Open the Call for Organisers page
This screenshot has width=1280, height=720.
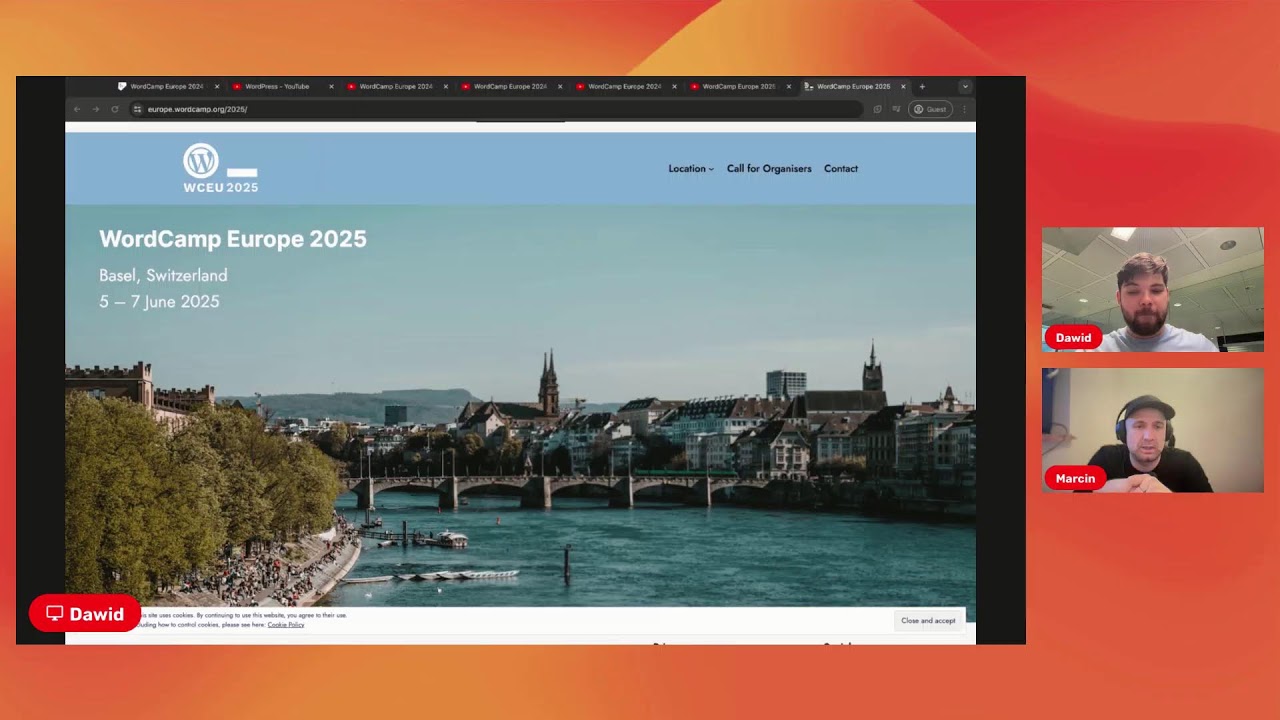point(769,168)
